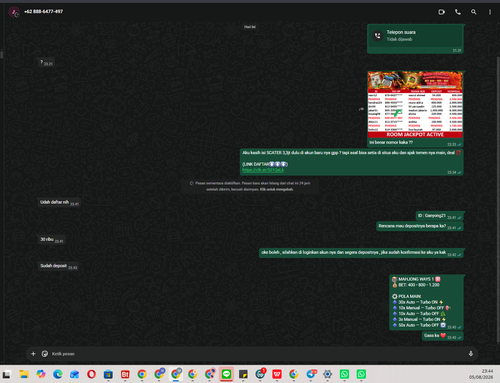The height and width of the screenshot is (383, 500).
Task: Focus the 'Ketik pesan' message field
Action: 257,354
